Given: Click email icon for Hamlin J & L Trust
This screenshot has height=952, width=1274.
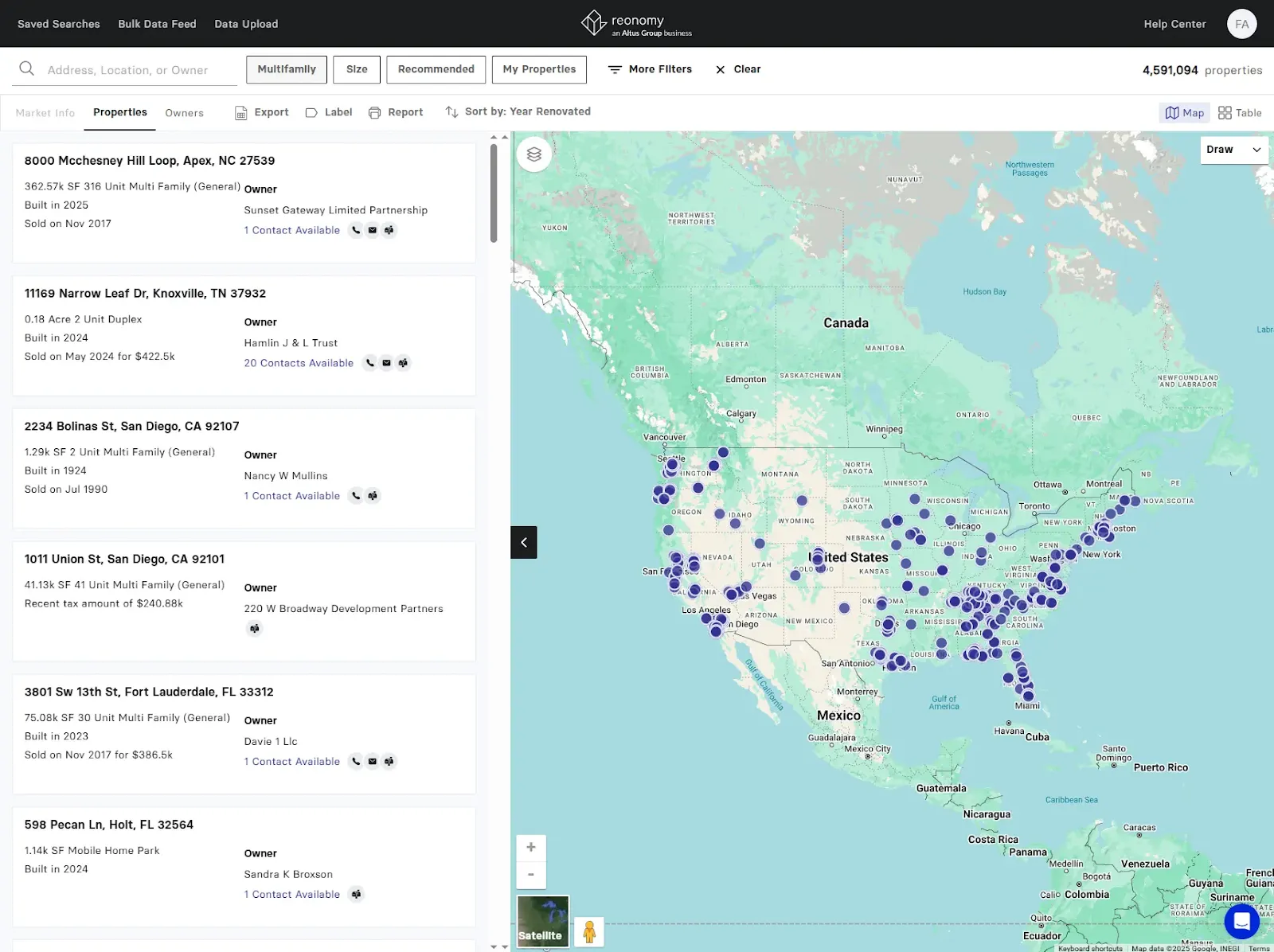Looking at the screenshot, I should 386,363.
